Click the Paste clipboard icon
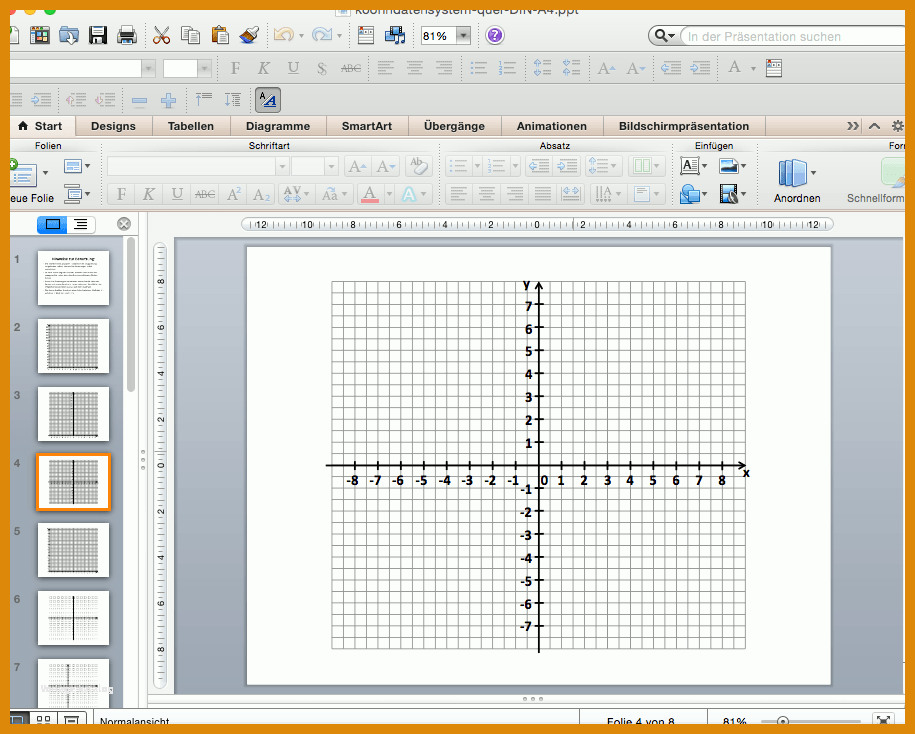Viewport: 915px width, 734px height. [x=220, y=36]
